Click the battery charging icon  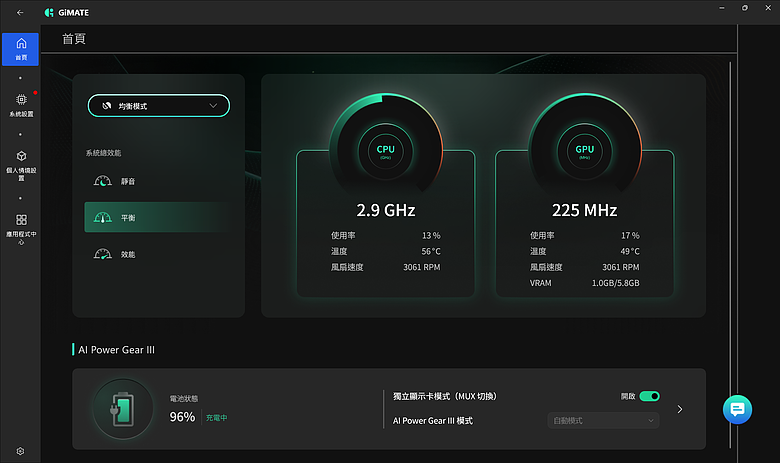point(122,409)
